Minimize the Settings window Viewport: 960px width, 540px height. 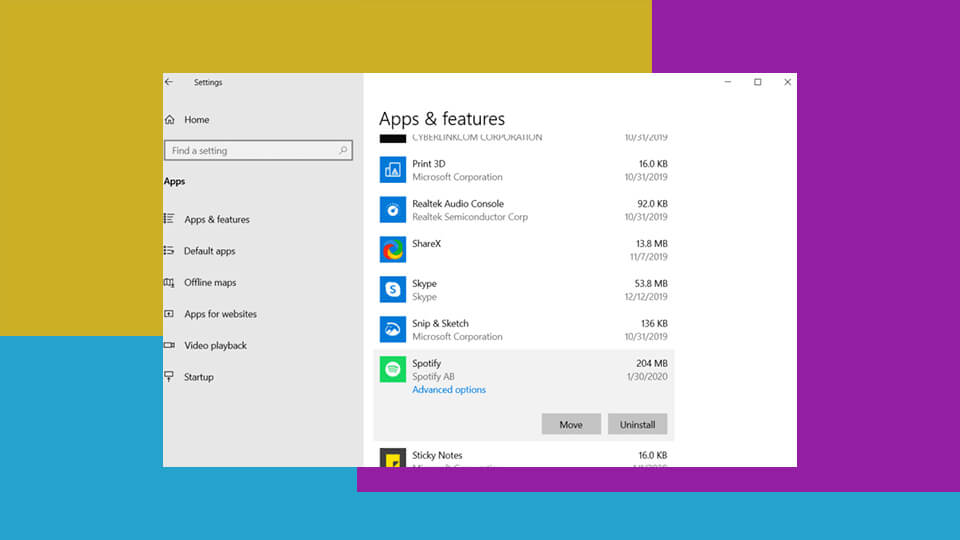(x=727, y=81)
